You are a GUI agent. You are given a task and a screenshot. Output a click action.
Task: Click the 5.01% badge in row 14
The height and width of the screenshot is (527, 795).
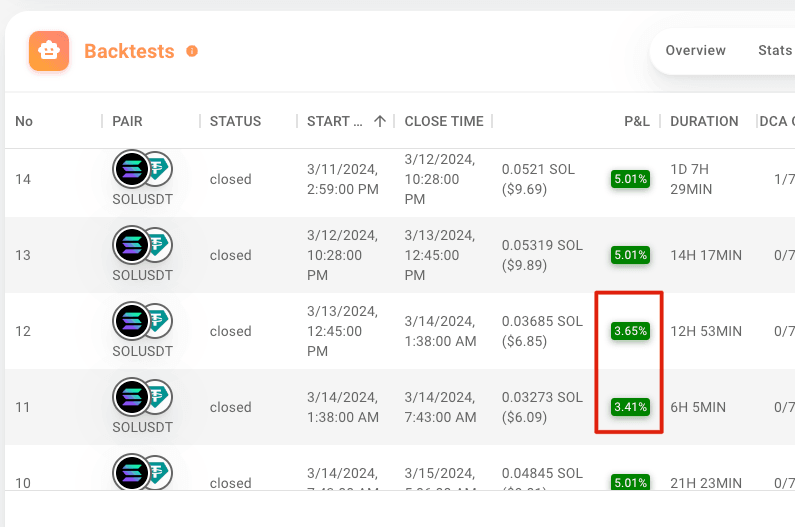pyautogui.click(x=631, y=179)
